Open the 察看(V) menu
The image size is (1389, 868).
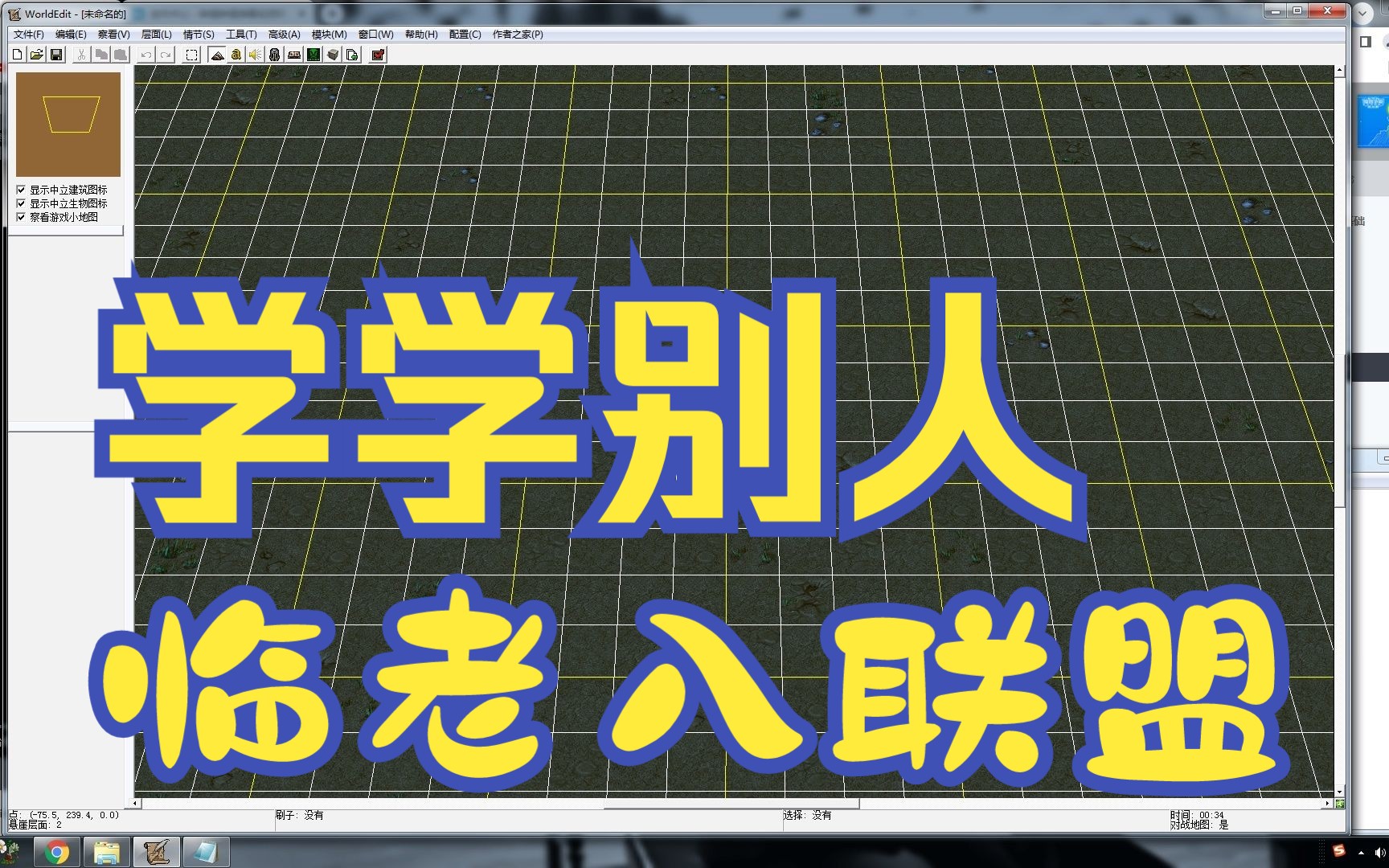coord(114,35)
